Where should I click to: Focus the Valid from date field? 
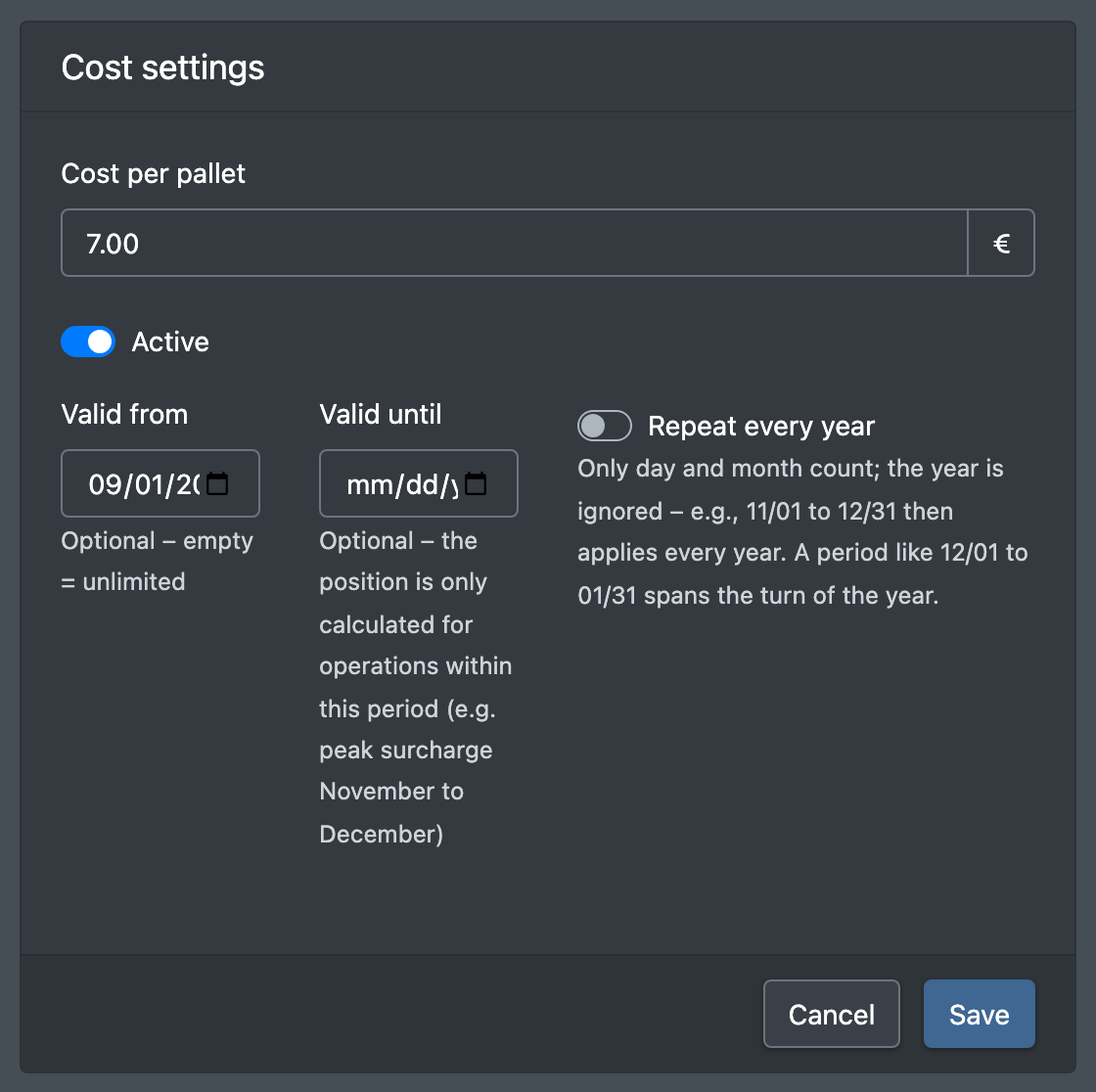click(160, 483)
